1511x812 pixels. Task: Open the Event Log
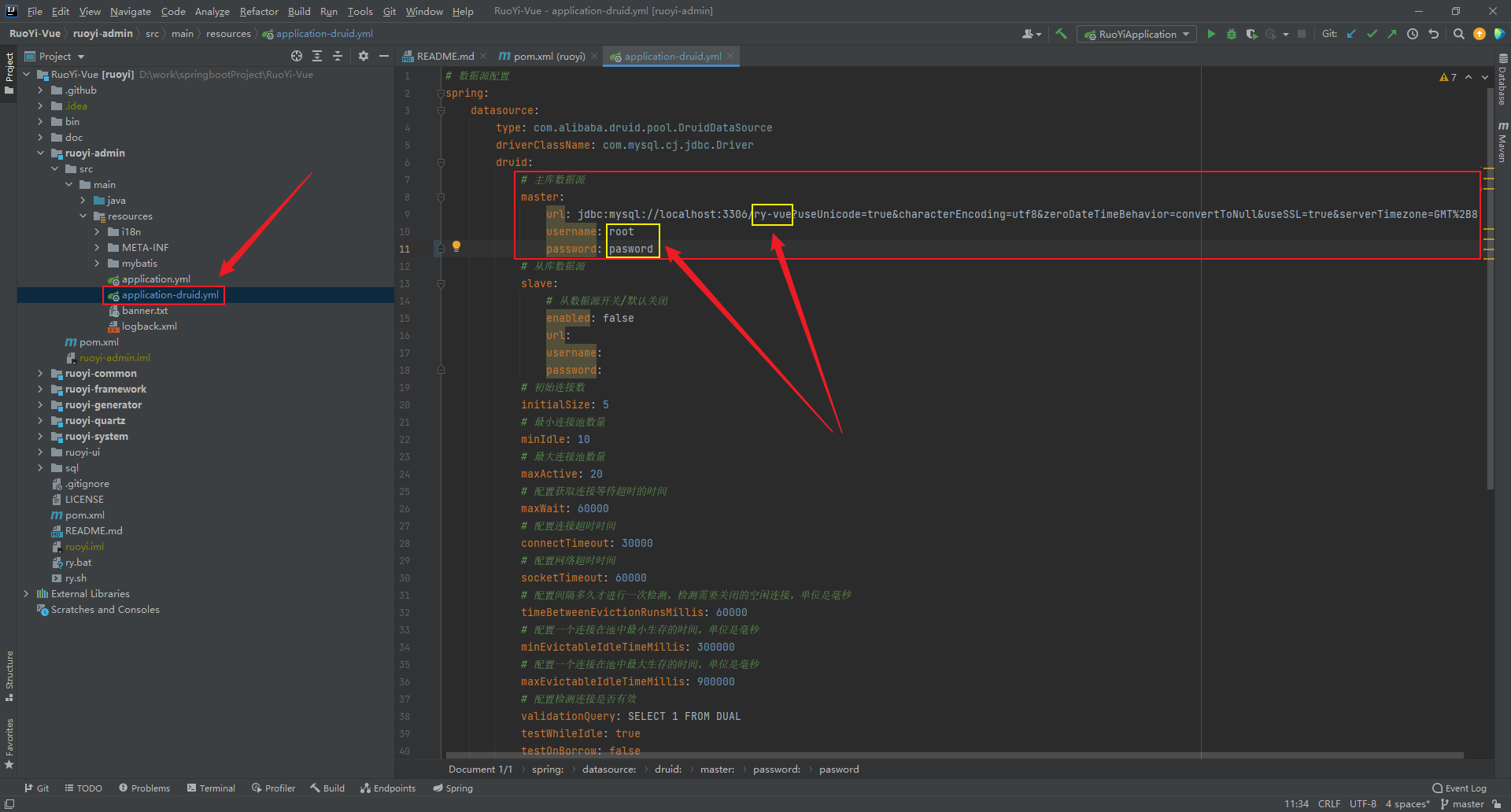point(1459,788)
